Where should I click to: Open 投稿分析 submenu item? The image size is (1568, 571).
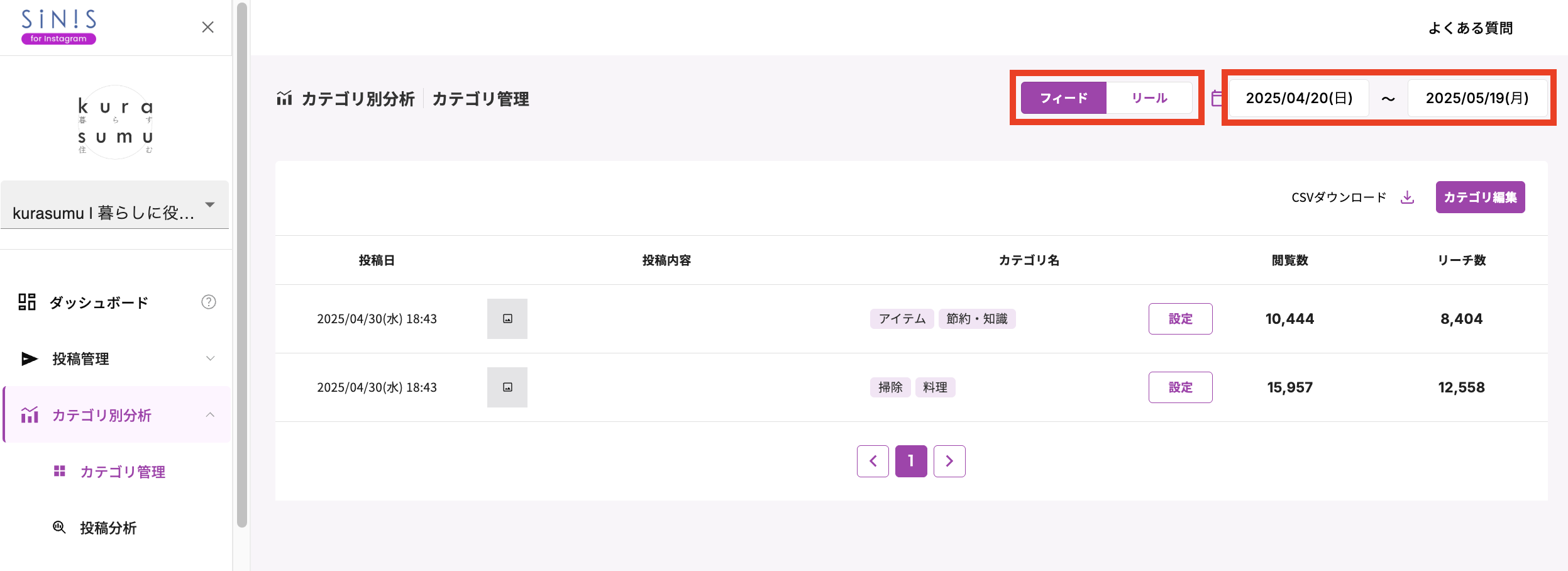(108, 528)
